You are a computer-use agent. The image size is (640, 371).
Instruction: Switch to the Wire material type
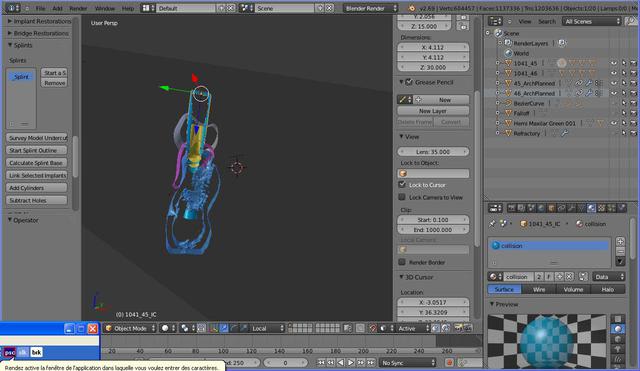click(539, 289)
